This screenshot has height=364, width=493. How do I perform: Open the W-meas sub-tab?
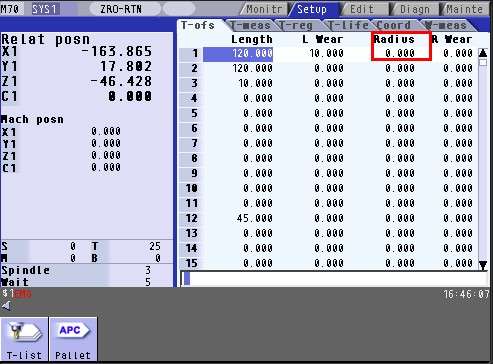pos(445,26)
